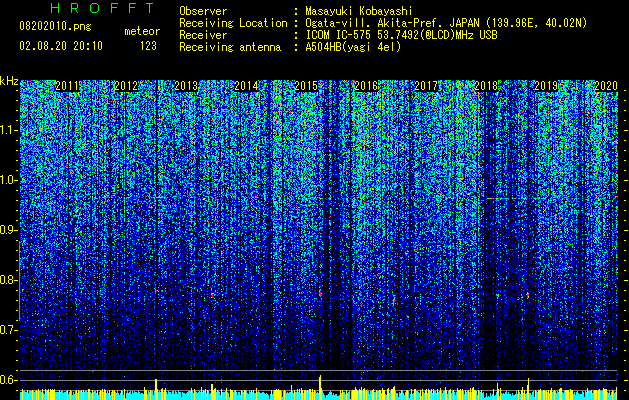Image resolution: width=629 pixels, height=400 pixels.
Task: Click the 2019 time marker
Action: pos(546,86)
